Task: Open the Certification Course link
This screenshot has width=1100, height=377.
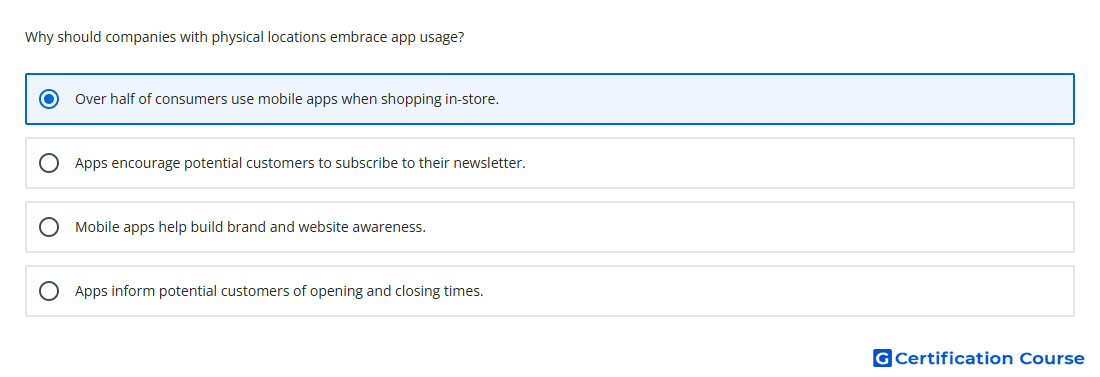Action: tap(979, 358)
